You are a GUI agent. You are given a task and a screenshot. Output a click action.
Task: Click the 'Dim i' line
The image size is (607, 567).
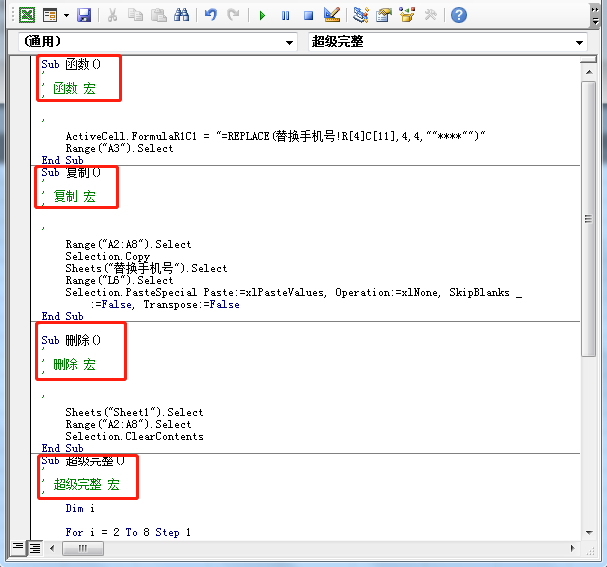(80, 508)
